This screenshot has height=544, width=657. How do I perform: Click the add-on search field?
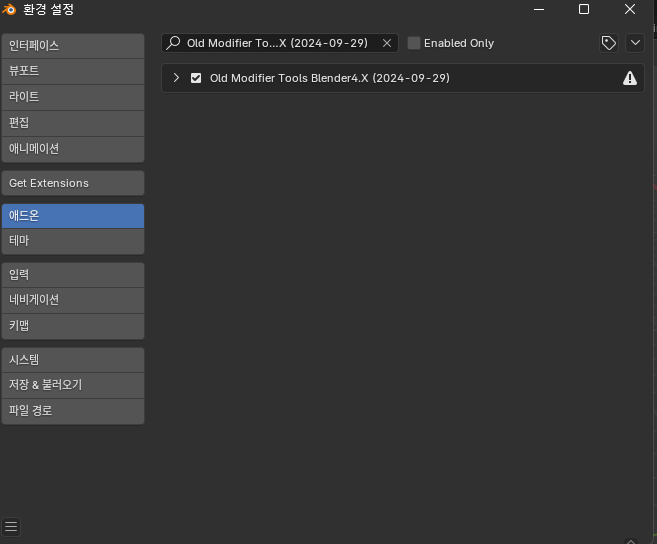(x=280, y=43)
